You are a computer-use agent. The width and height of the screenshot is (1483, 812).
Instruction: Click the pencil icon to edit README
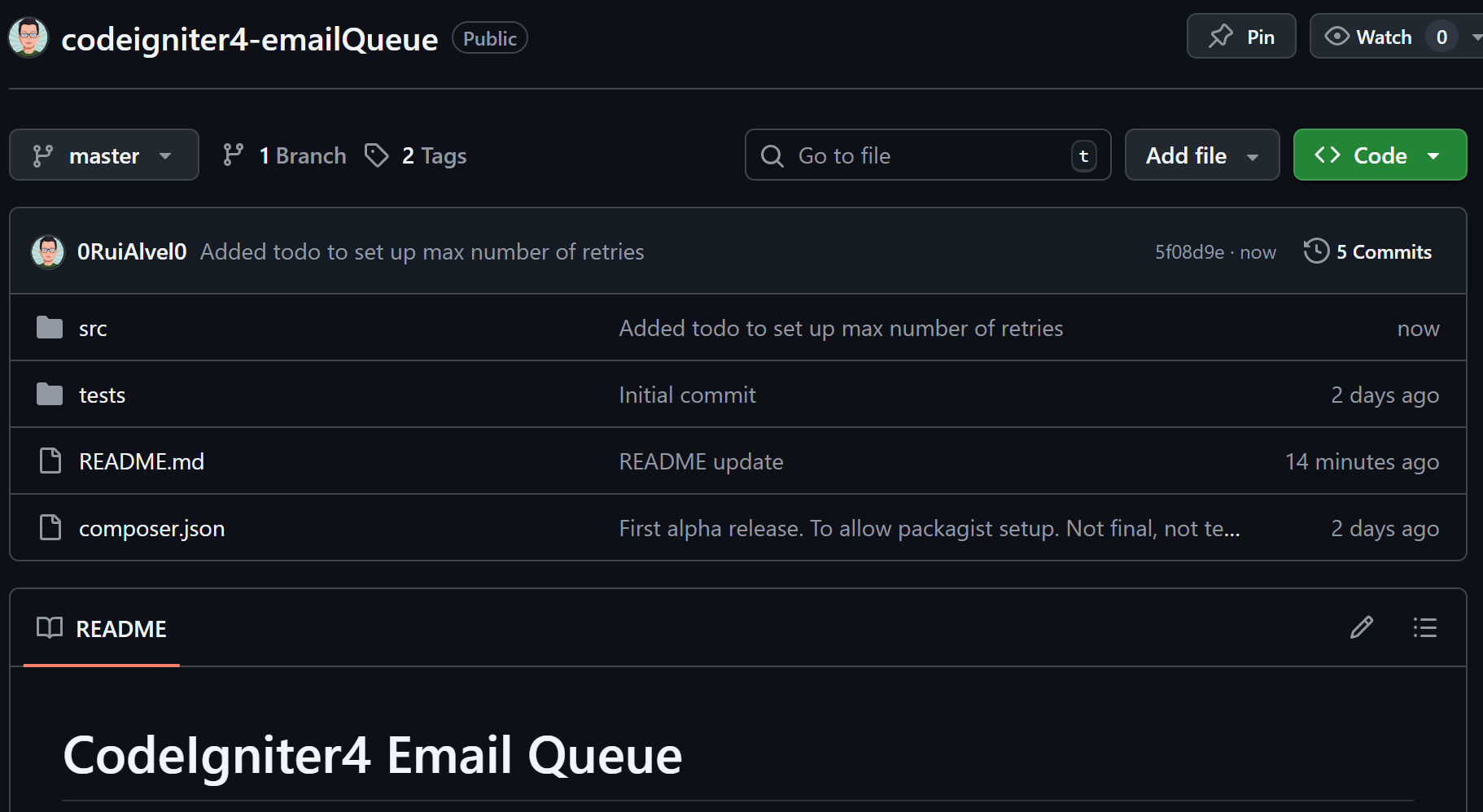1361,628
